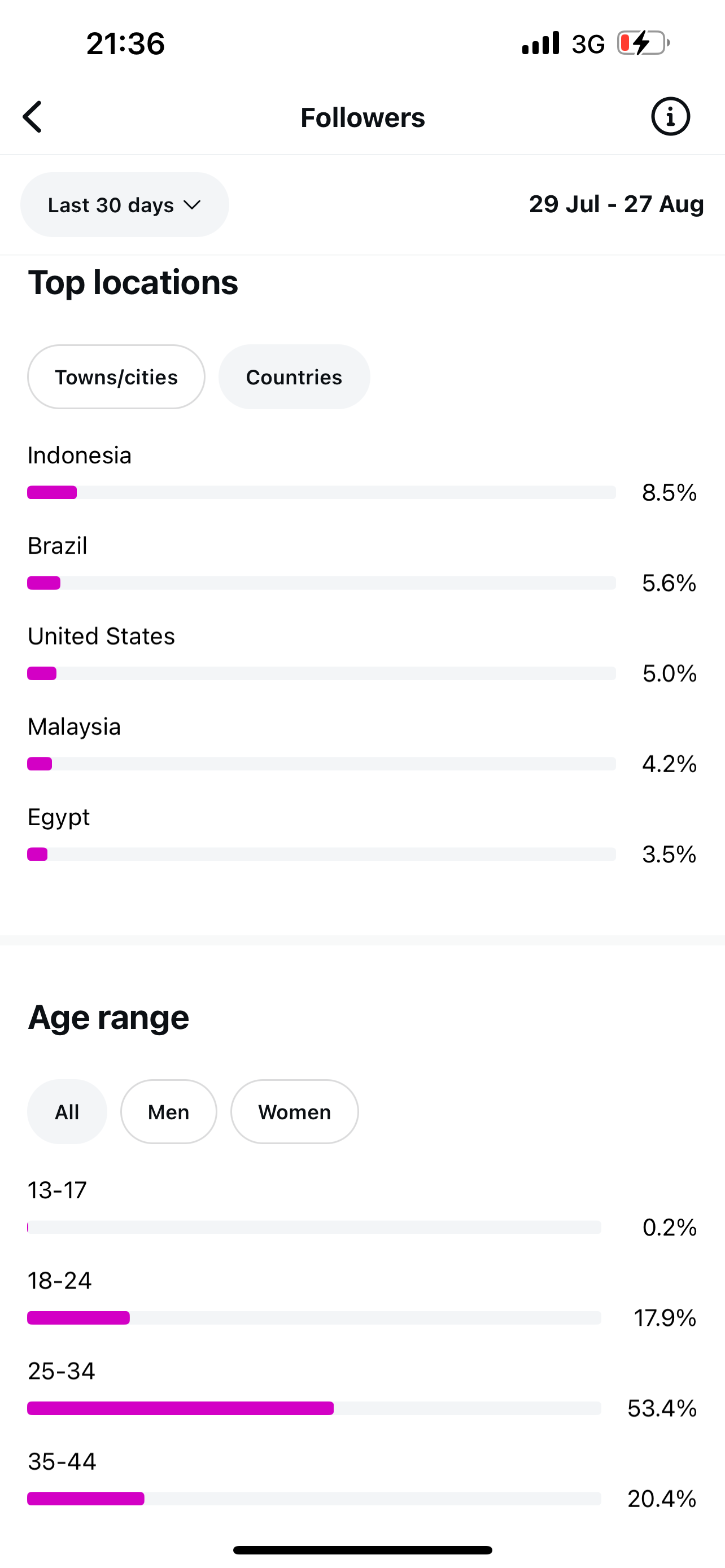
Task: Tap the back arrow icon
Action: pos(33,117)
